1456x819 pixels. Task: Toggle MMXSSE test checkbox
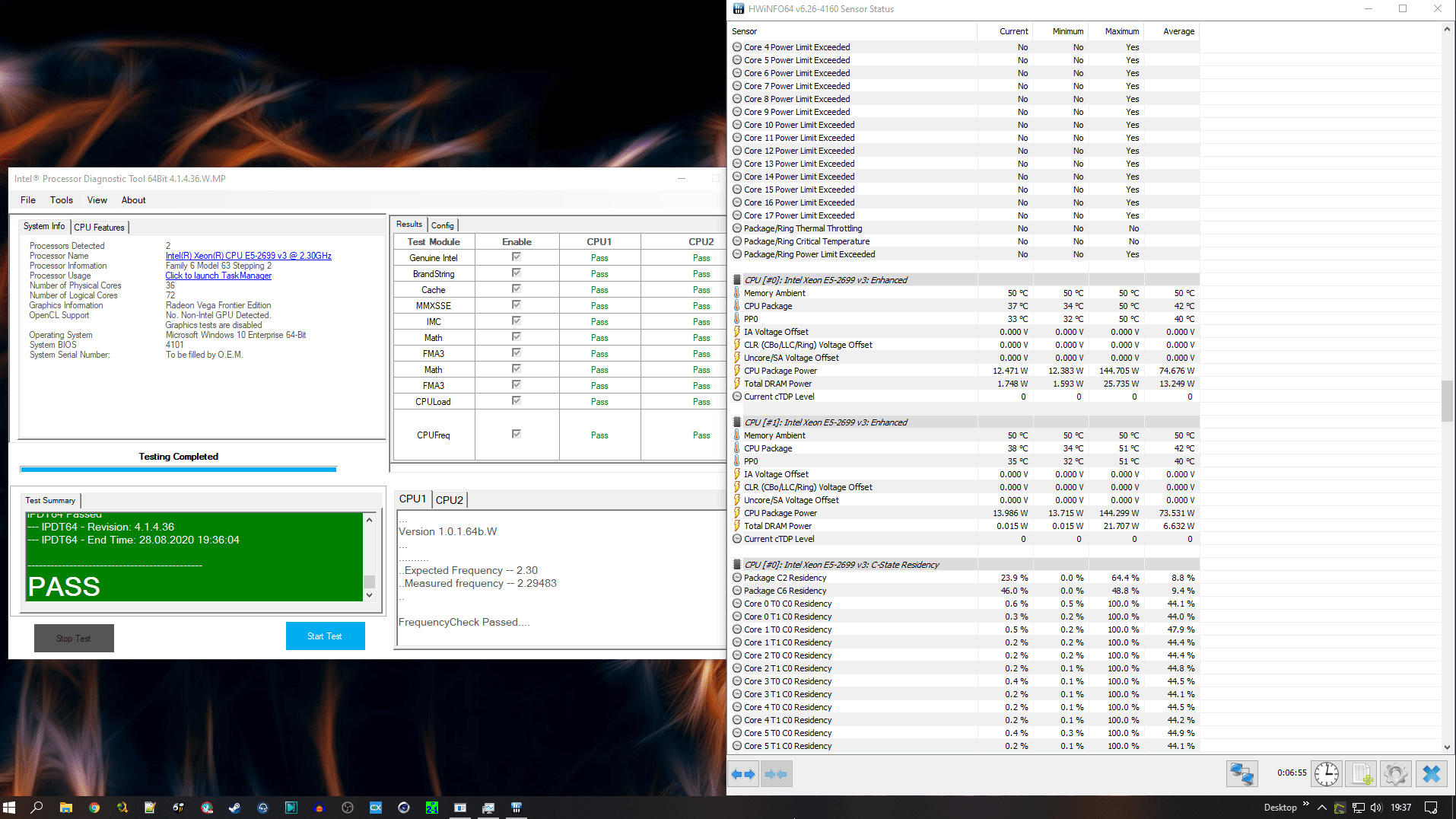517,305
